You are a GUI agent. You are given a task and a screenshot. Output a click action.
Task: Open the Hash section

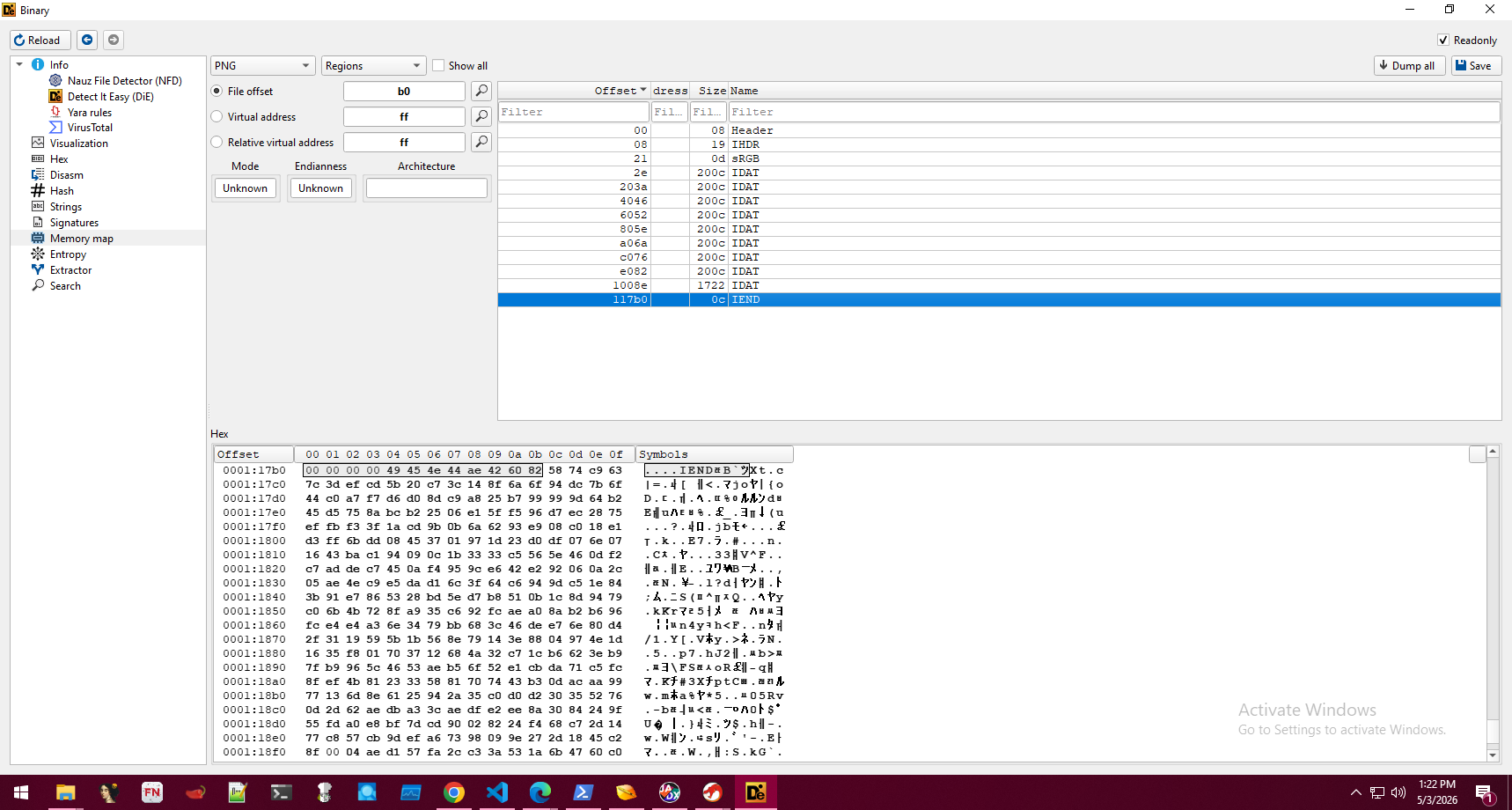62,191
